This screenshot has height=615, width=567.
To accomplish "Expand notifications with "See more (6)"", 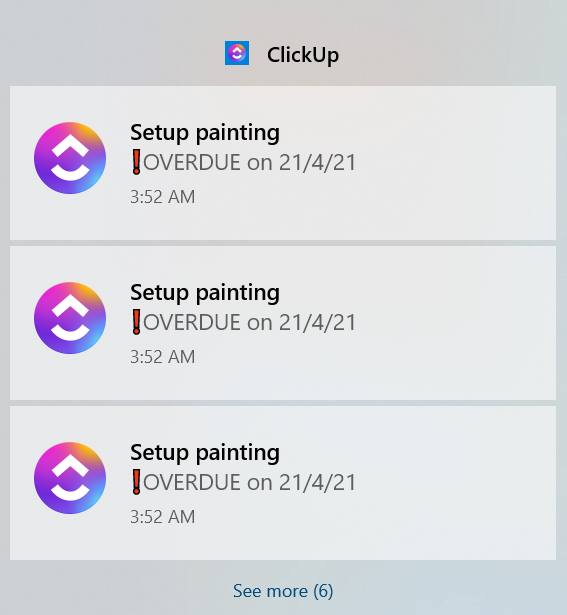I will coord(283,591).
